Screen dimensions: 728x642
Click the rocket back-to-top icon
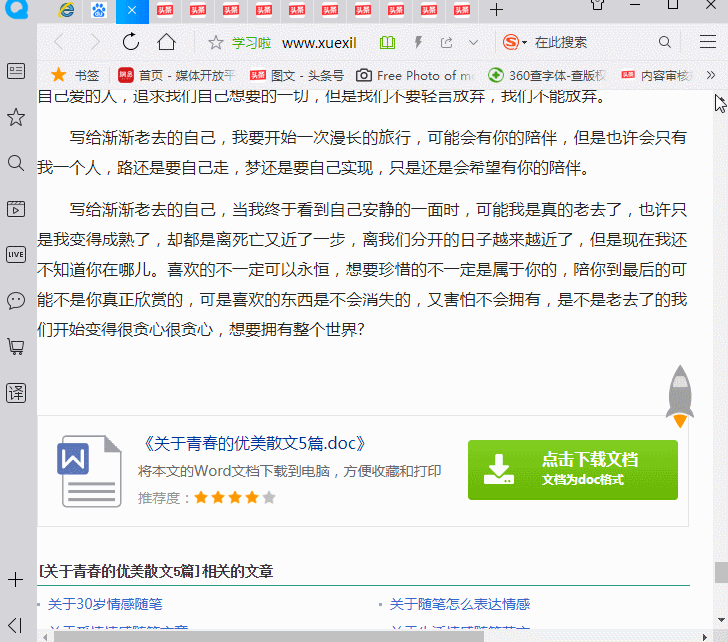tap(680, 396)
